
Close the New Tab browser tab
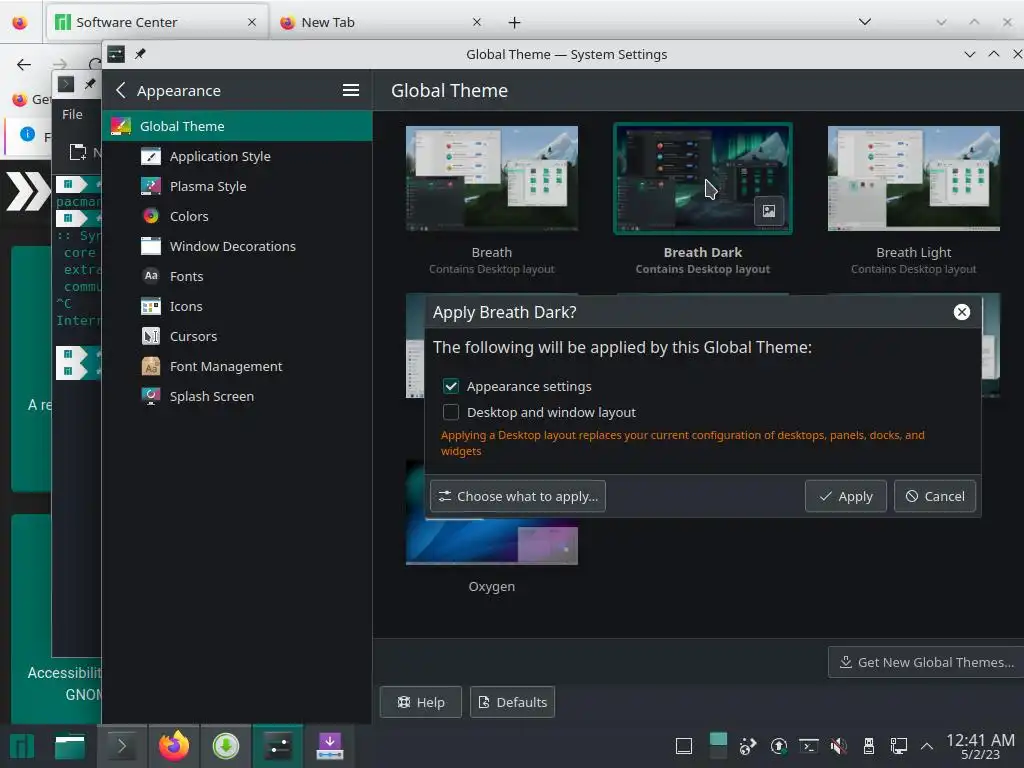pyautogui.click(x=477, y=22)
